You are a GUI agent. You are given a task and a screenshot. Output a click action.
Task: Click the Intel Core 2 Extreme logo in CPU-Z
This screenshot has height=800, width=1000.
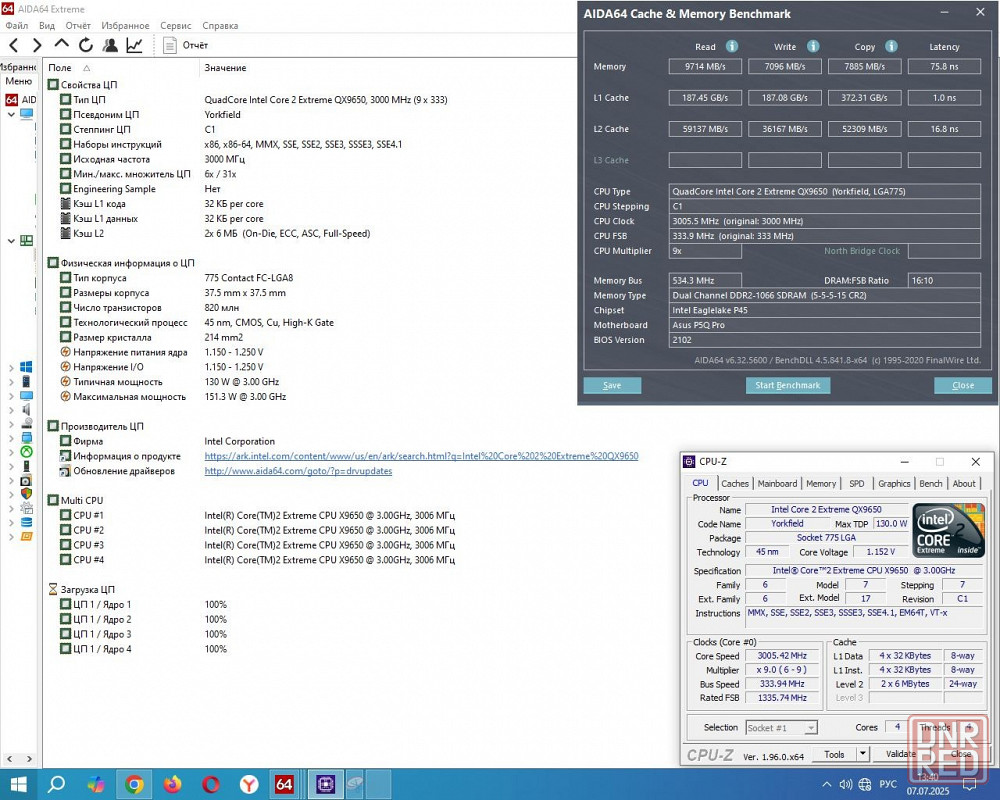[x=948, y=529]
